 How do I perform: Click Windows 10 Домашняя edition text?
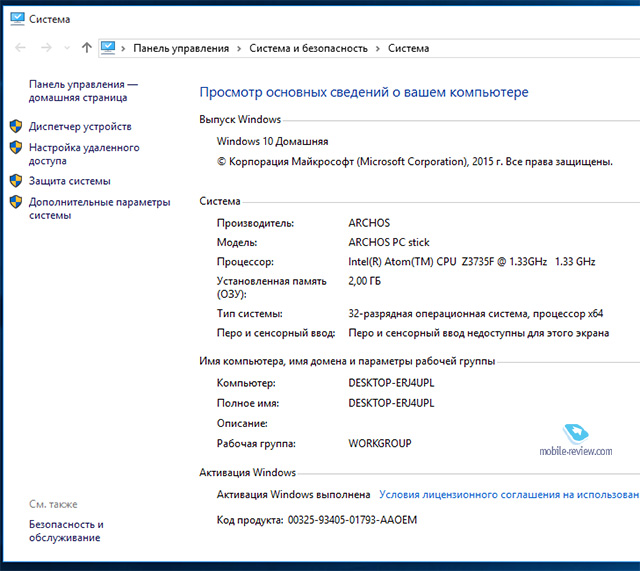[x=272, y=142]
